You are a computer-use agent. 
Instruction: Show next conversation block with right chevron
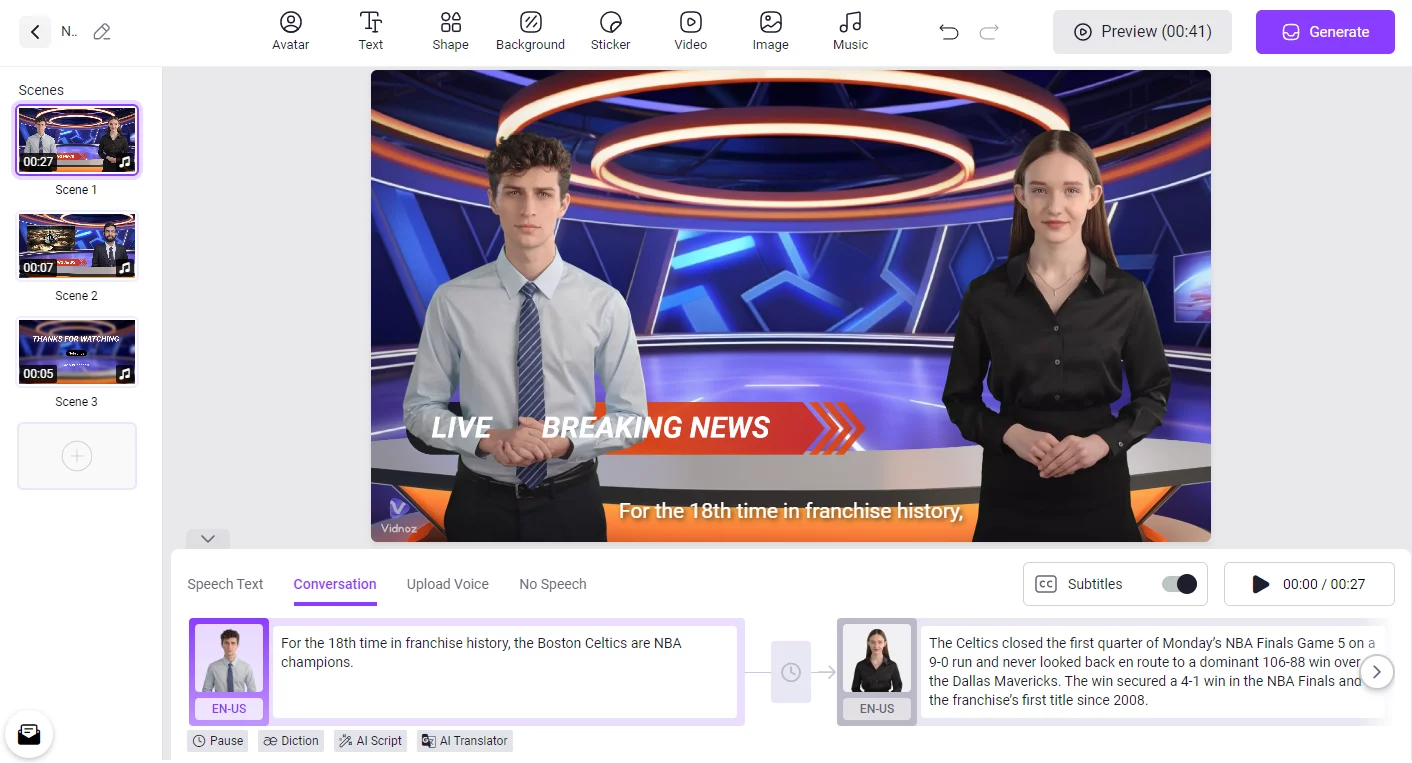click(1377, 672)
